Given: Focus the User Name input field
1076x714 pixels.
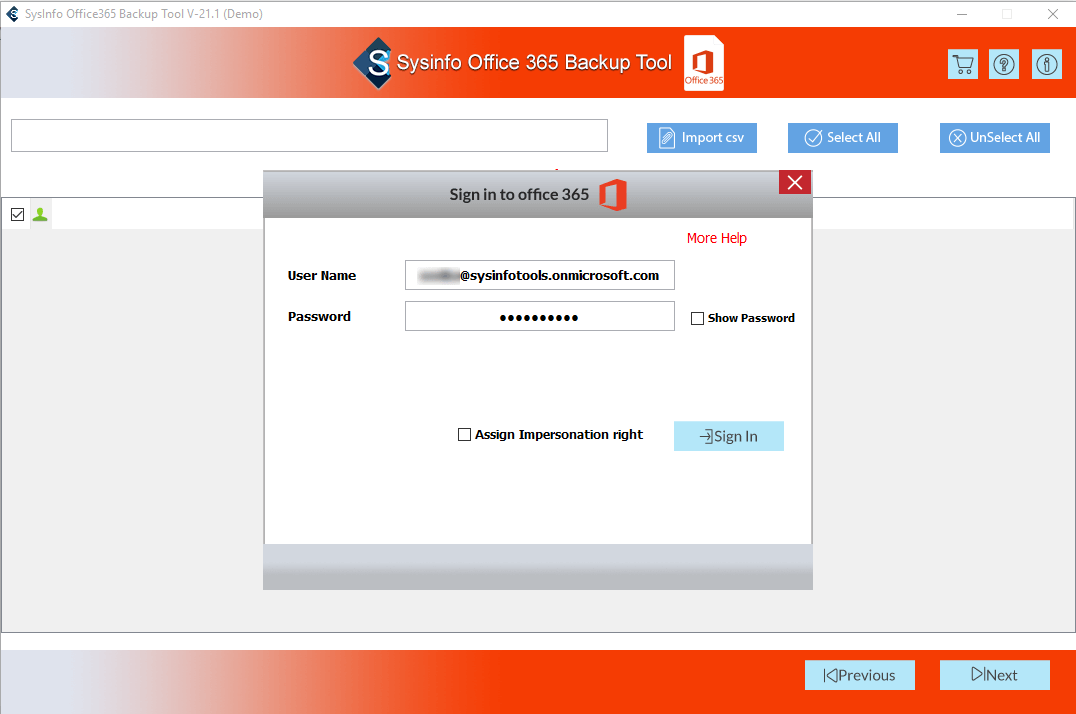Looking at the screenshot, I should pyautogui.click(x=540, y=275).
